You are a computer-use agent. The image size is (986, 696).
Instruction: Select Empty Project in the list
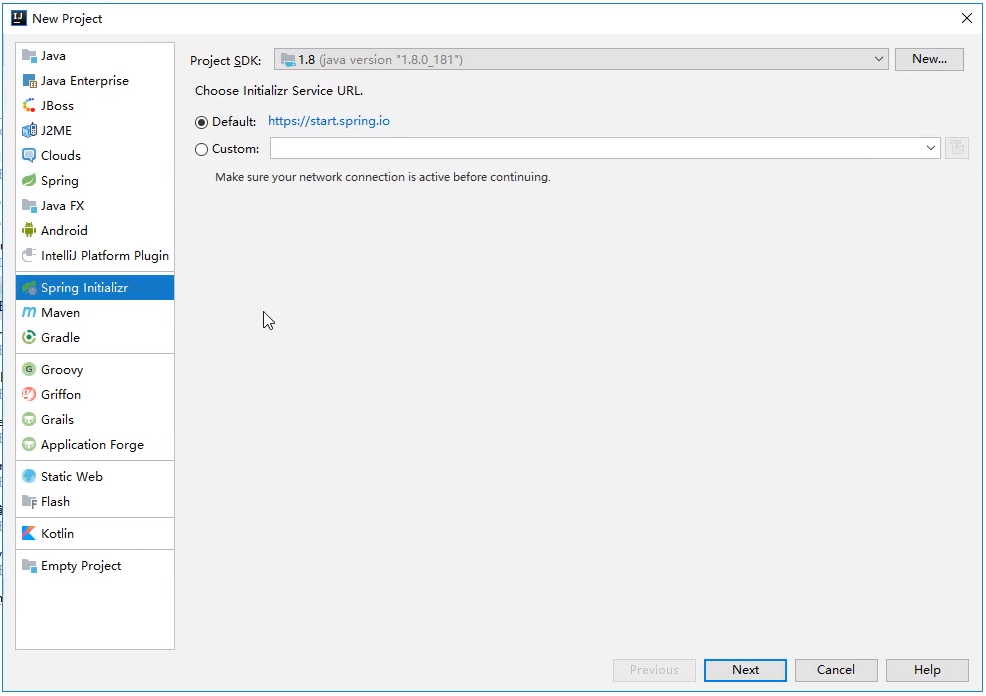(80, 566)
